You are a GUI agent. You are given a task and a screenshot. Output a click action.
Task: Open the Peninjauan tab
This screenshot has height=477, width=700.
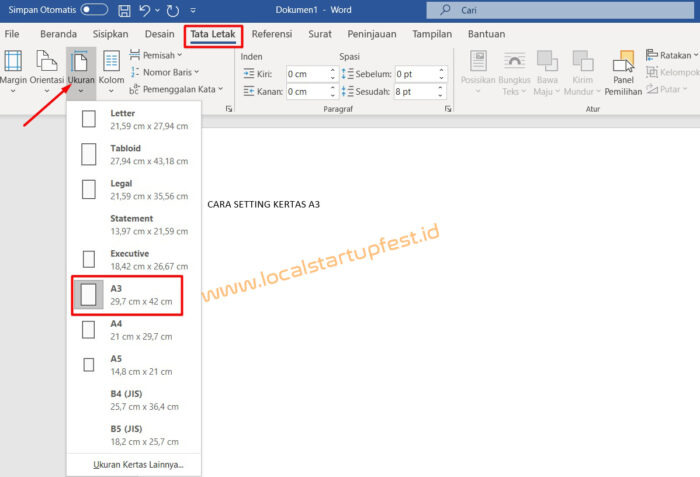(372, 34)
